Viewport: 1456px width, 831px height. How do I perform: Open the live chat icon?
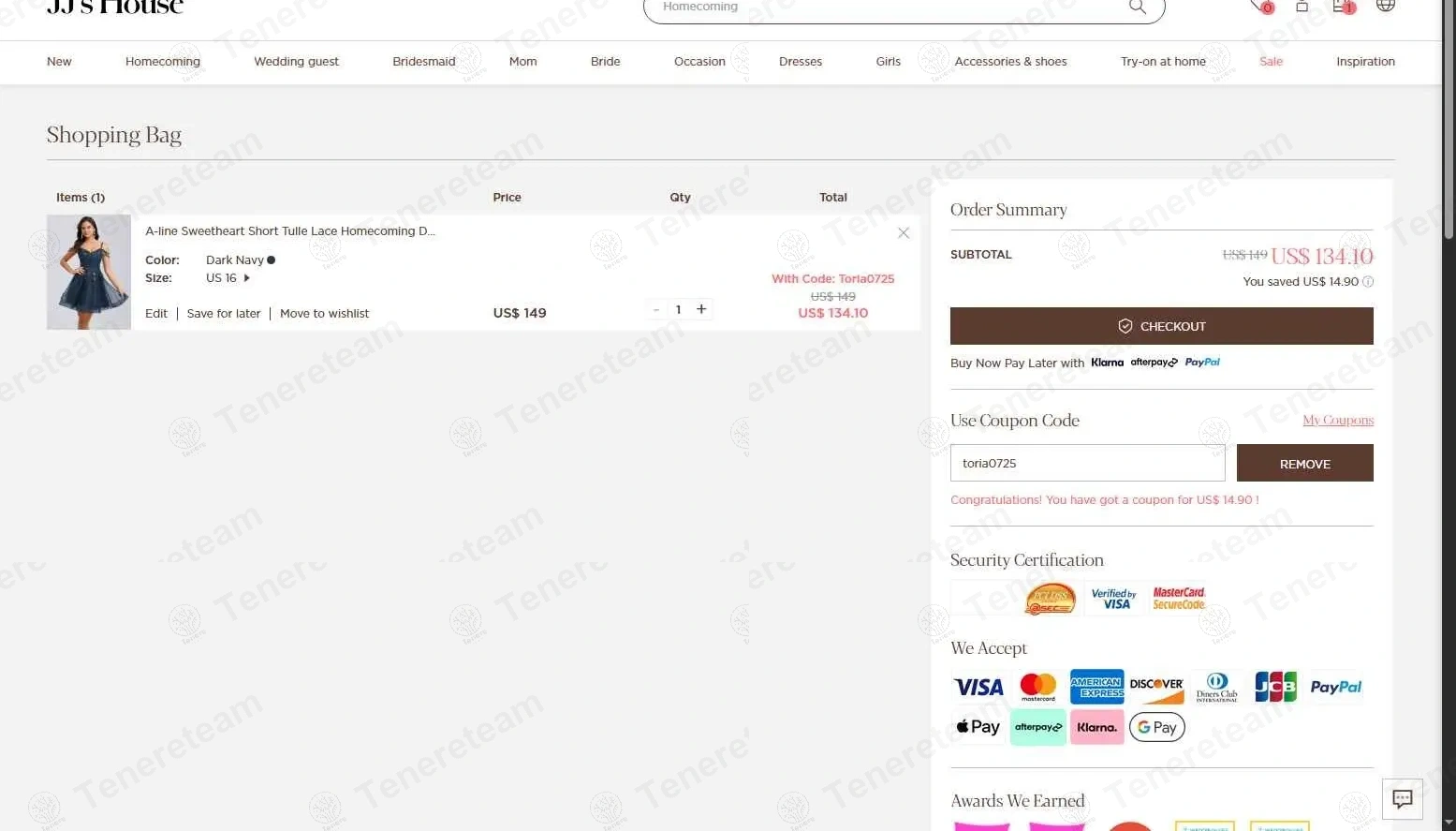coord(1403,799)
